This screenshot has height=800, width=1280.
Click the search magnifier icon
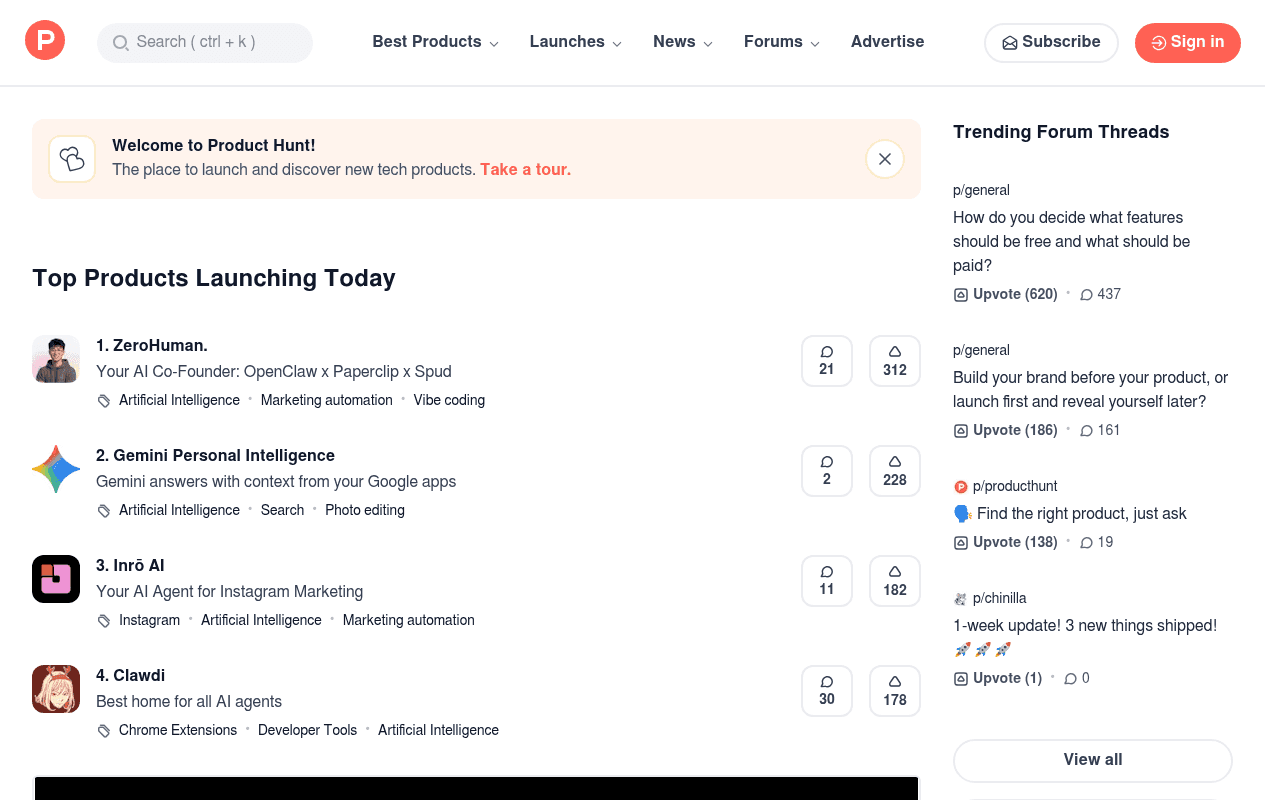coord(120,43)
